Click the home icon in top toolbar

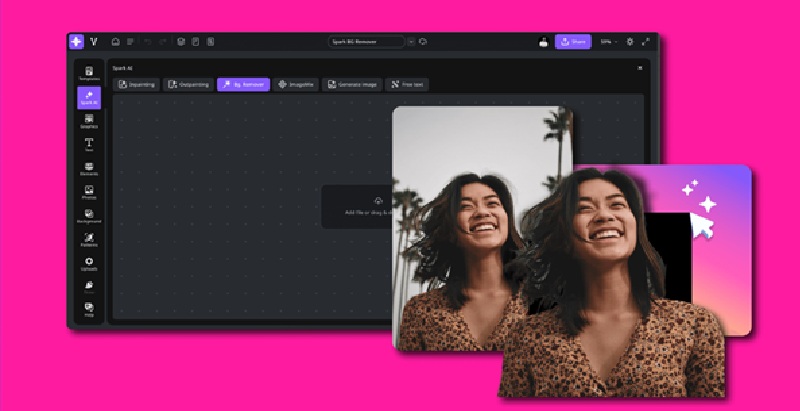pos(116,42)
